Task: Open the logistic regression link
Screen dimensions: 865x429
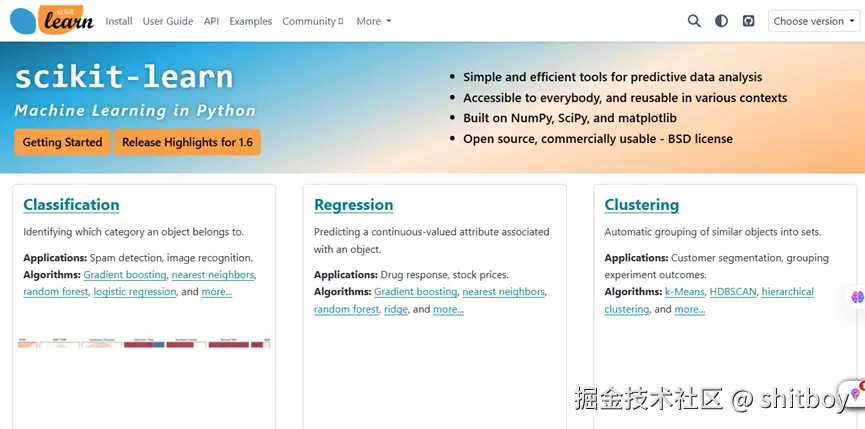Action: [135, 292]
